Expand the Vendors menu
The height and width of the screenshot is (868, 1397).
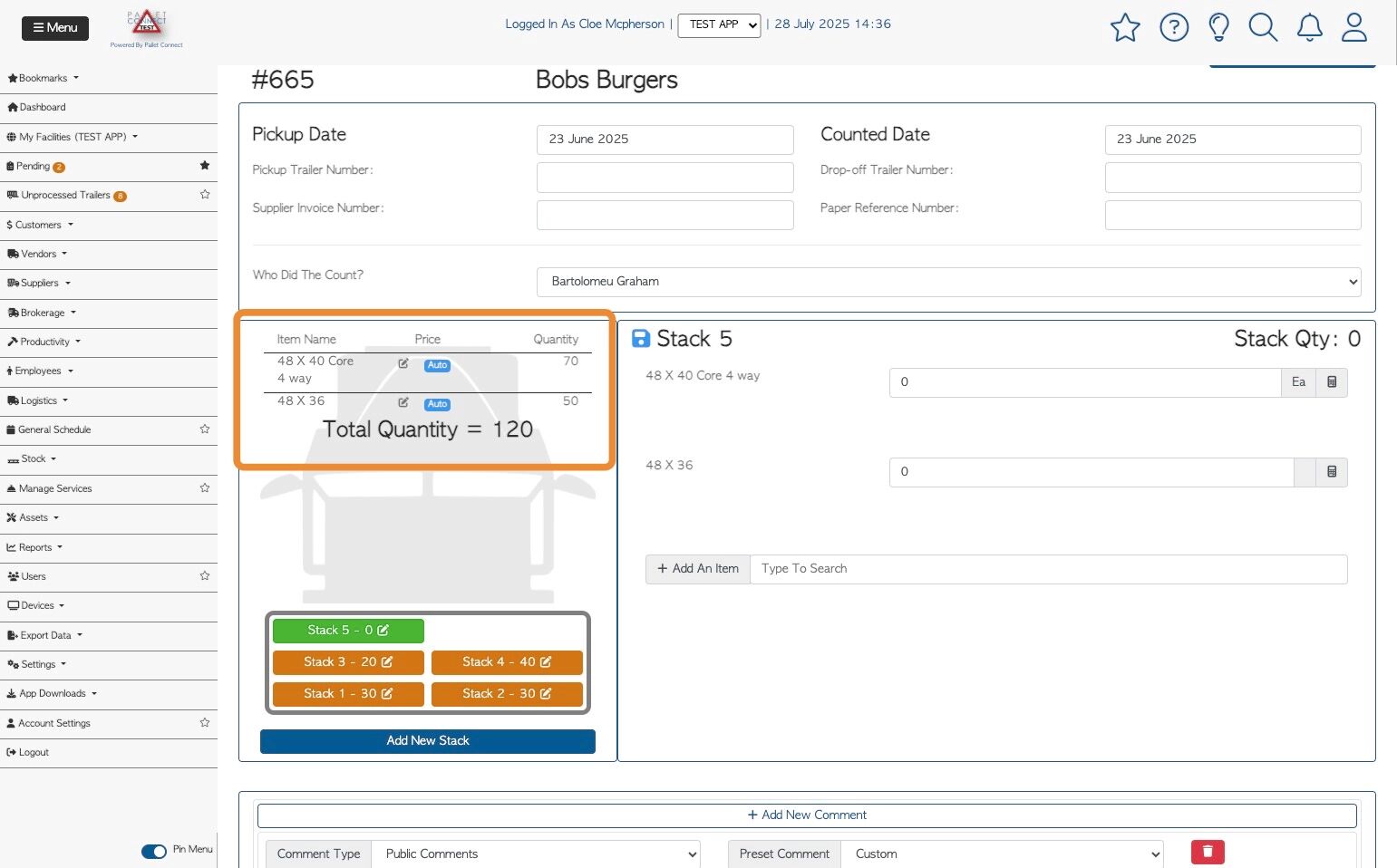(37, 254)
